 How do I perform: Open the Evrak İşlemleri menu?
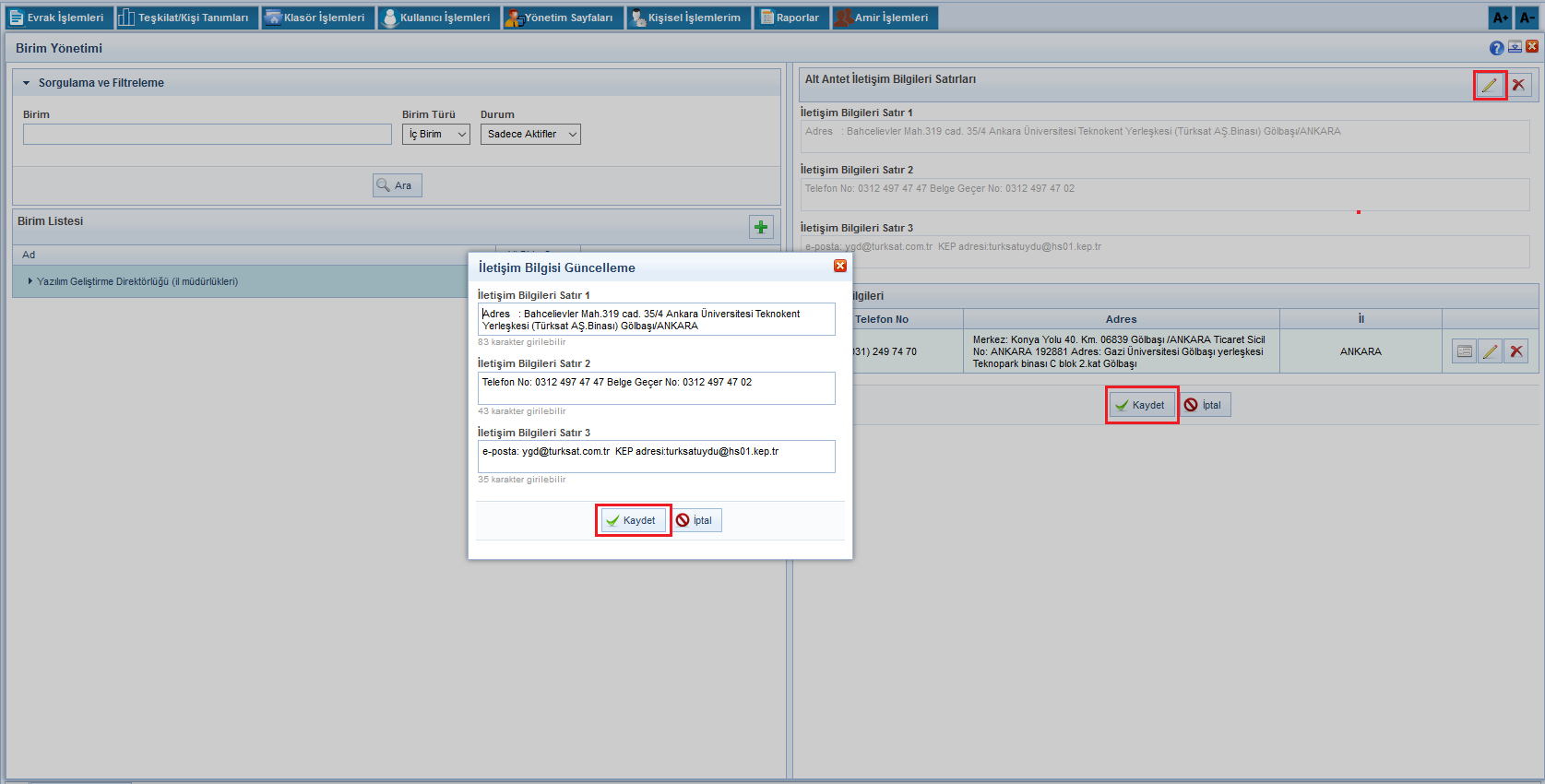tap(58, 18)
